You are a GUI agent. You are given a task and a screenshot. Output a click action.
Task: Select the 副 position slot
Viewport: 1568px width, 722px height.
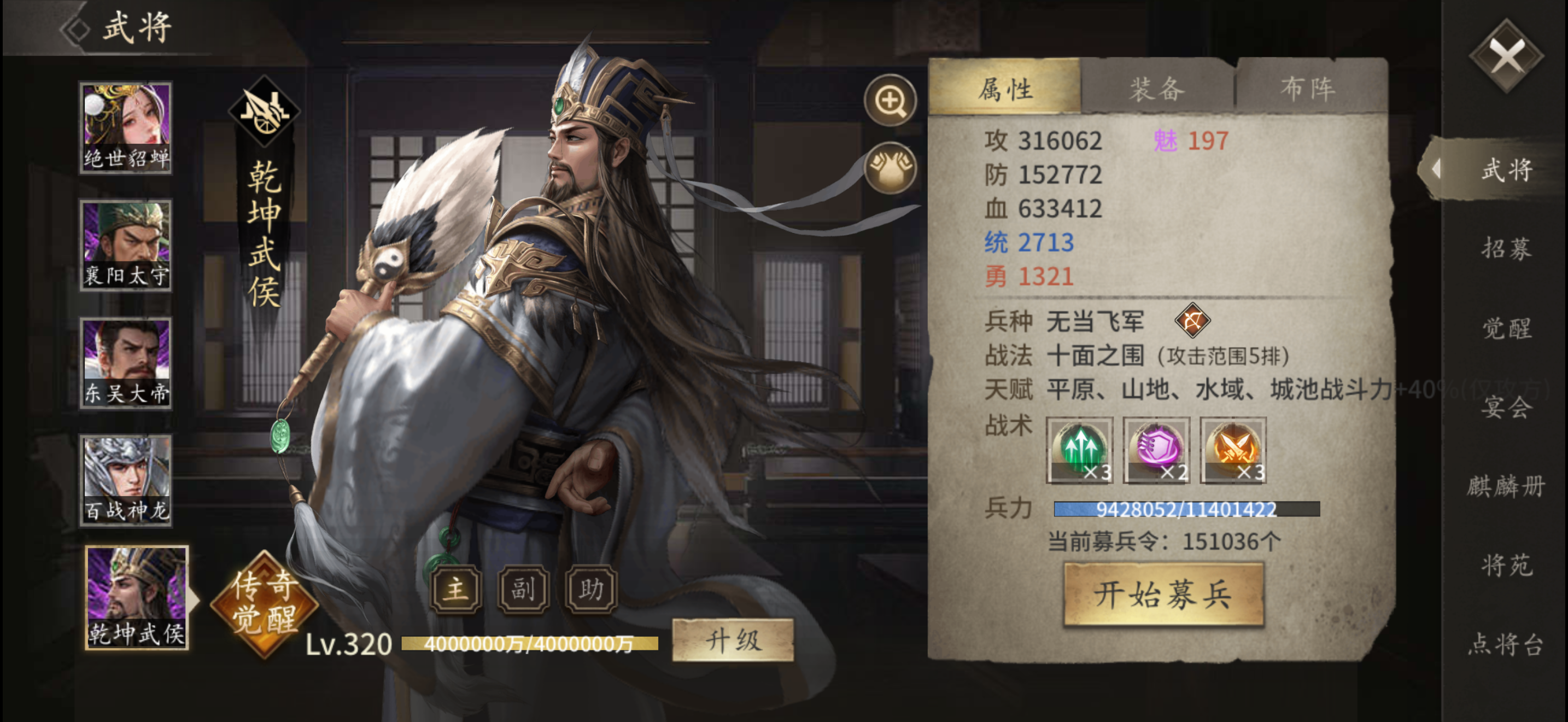(x=523, y=589)
